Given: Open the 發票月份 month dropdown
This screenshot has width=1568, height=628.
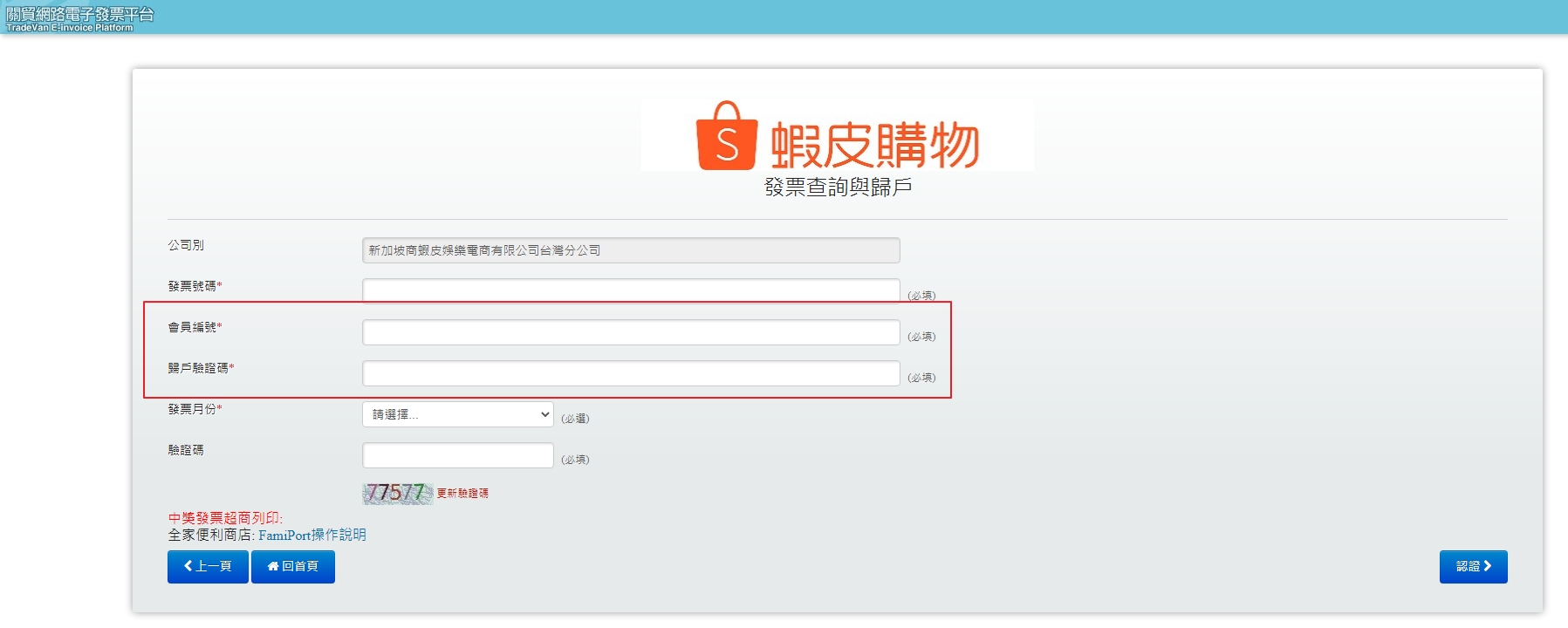Looking at the screenshot, I should point(457,414).
